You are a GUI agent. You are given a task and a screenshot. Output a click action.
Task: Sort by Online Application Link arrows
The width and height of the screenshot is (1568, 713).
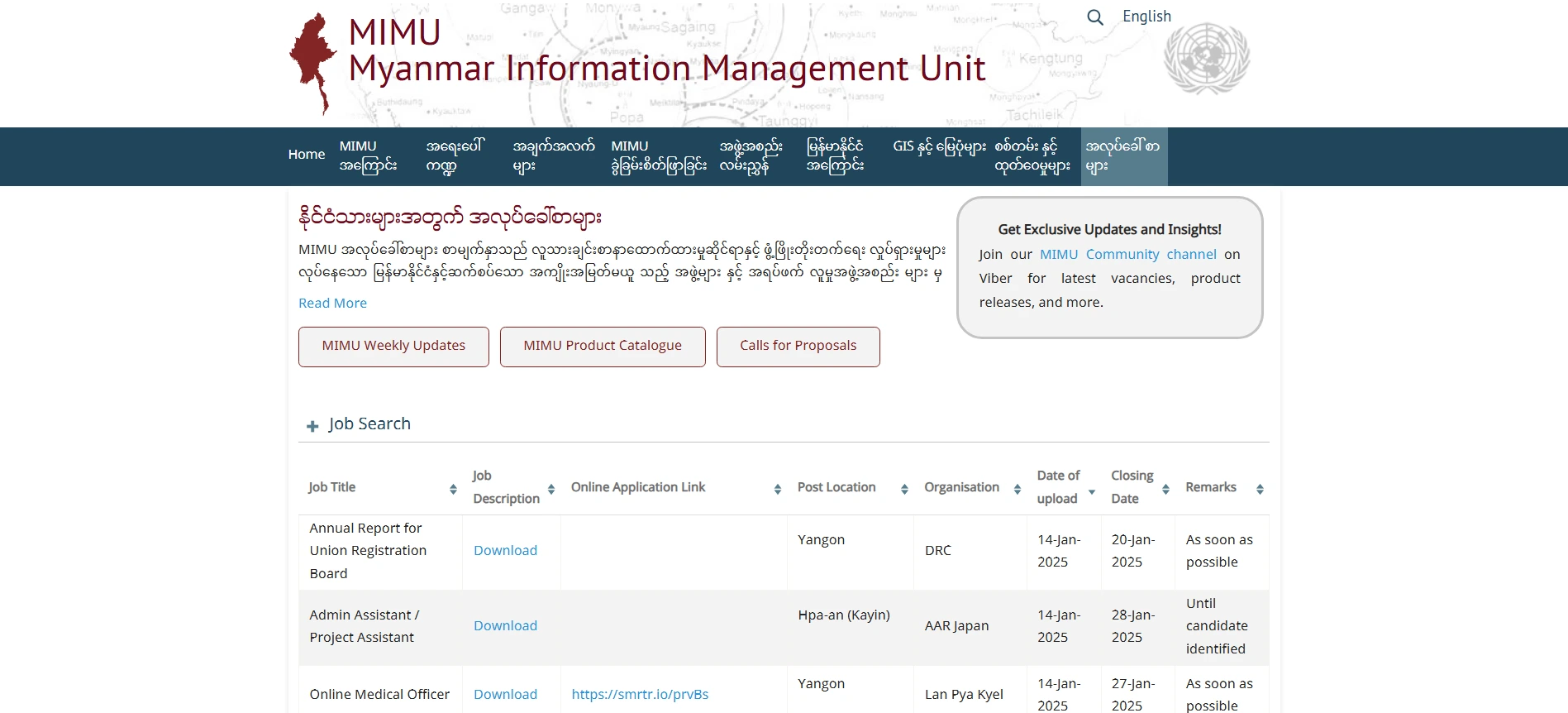click(777, 490)
